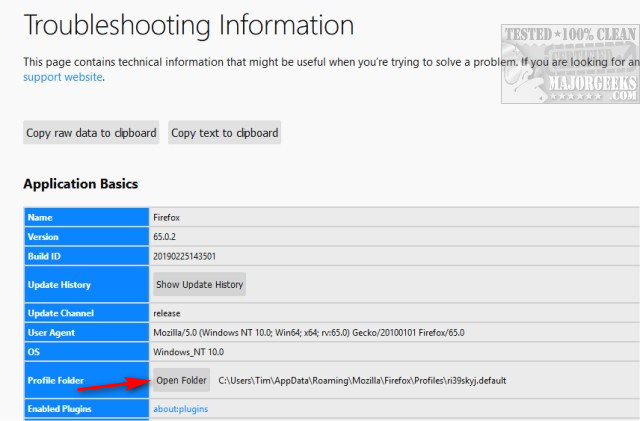Click the Profile Folder row label
Viewport: 640px width, 421px height.
point(87,380)
